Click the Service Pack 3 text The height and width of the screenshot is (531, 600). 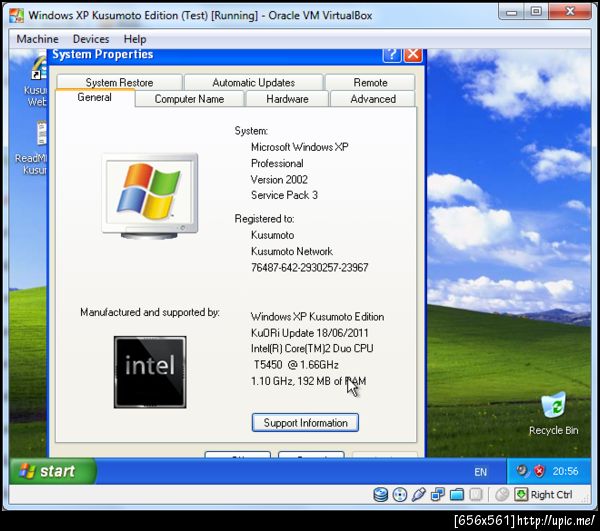coord(284,195)
